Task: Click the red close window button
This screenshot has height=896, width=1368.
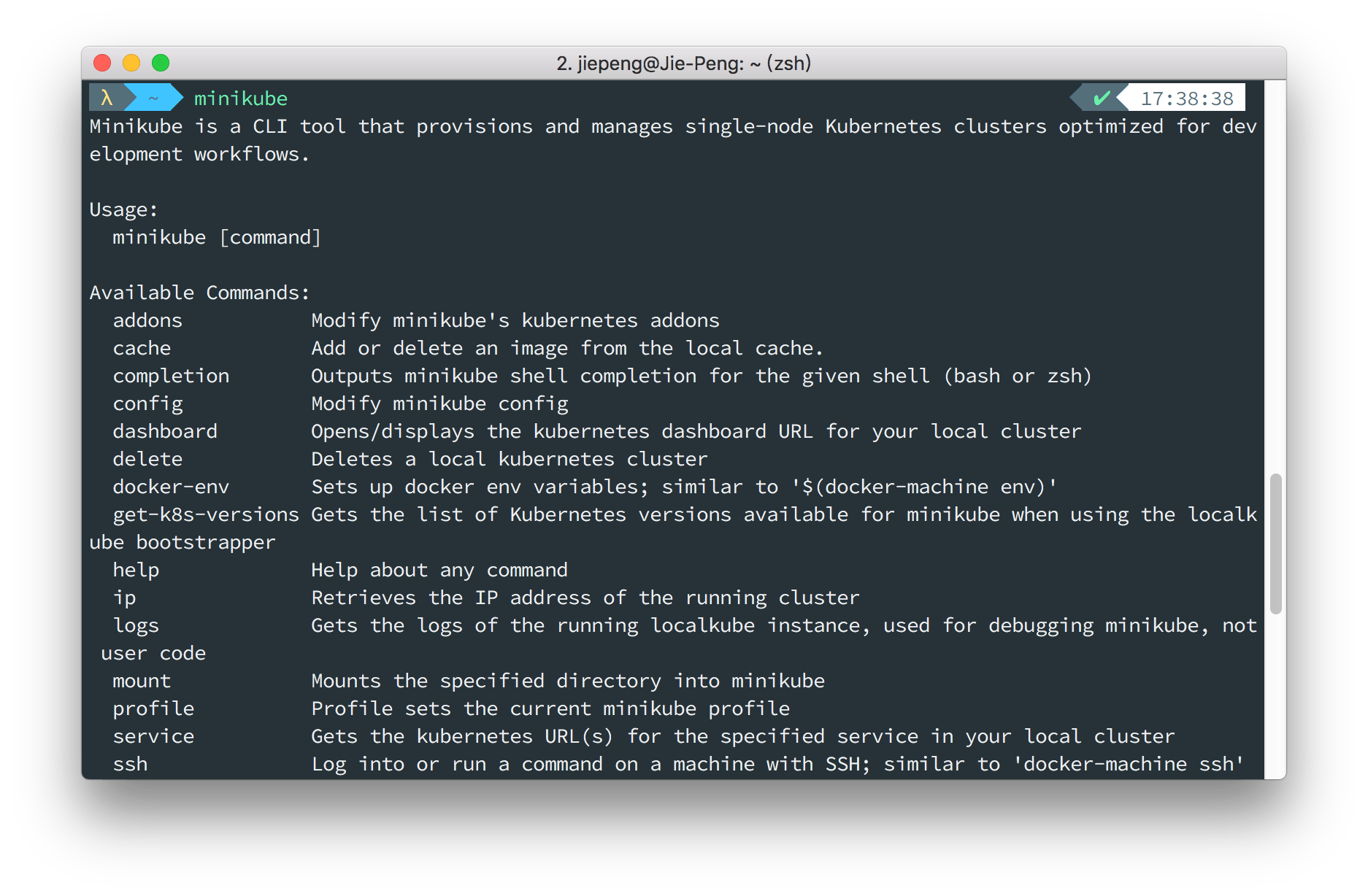Action: point(102,63)
